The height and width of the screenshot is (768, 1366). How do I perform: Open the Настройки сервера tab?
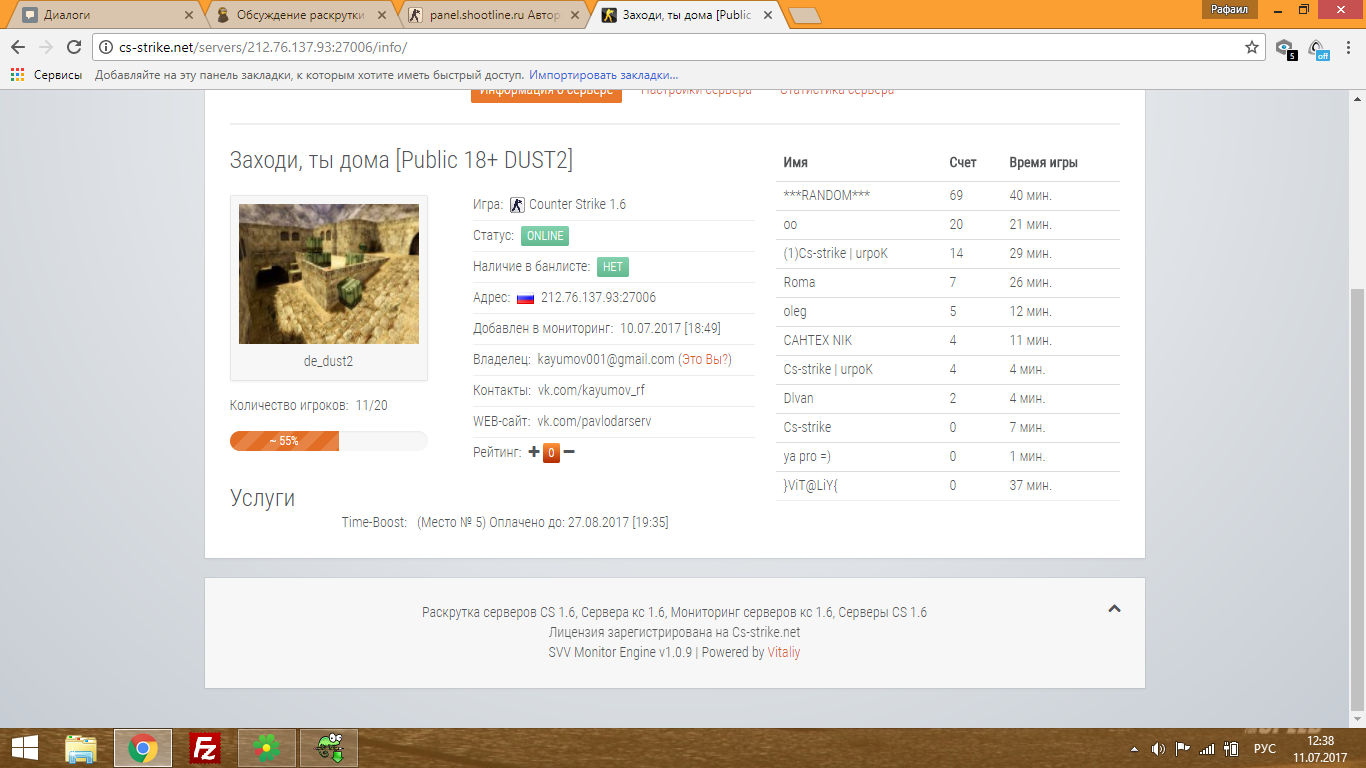click(696, 90)
